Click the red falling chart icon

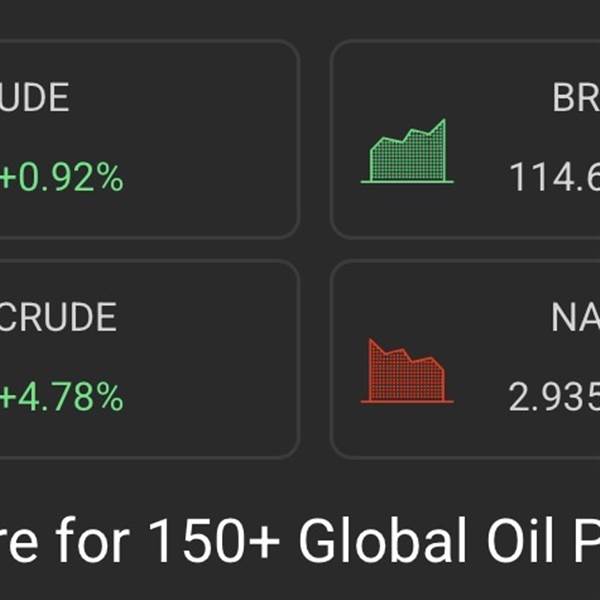[407, 372]
